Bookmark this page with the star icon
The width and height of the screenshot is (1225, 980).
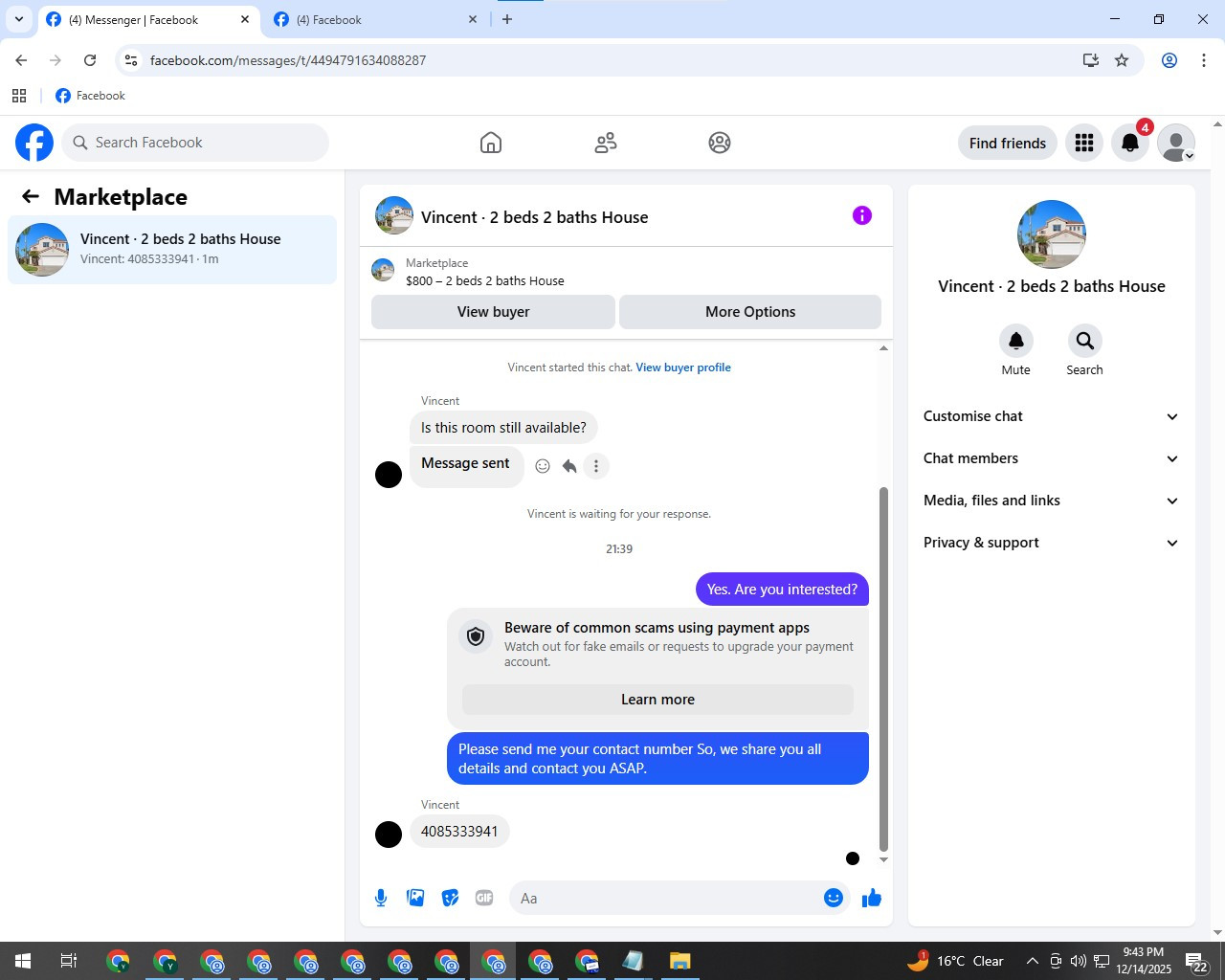coord(1122,60)
